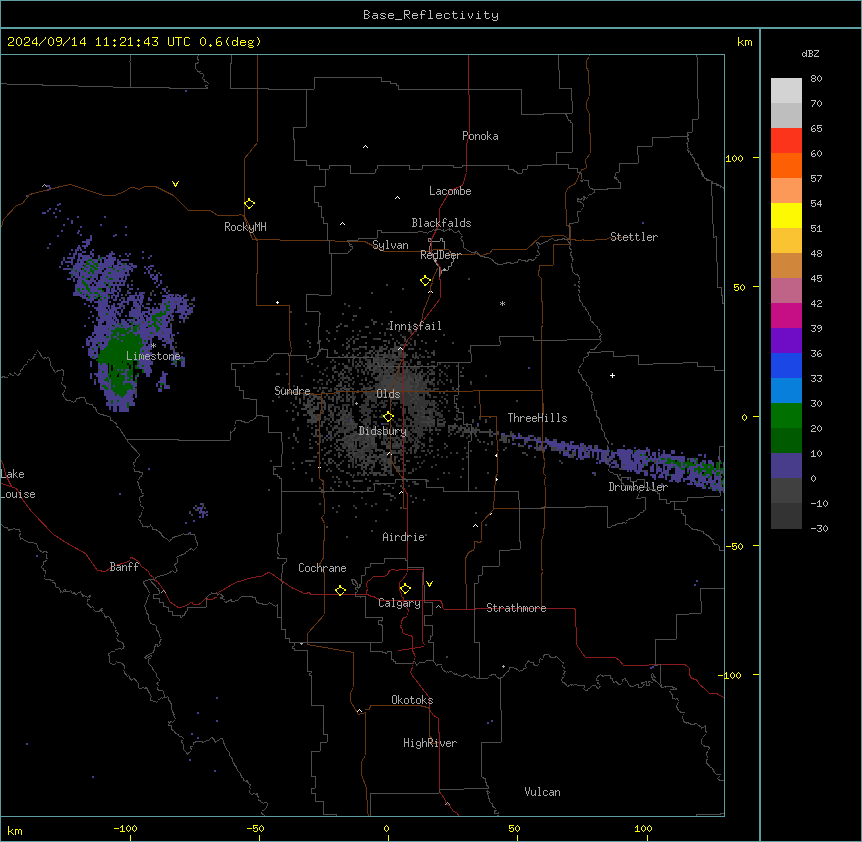Click yellow diamond between Olds and Didsbury
This screenshot has width=862, height=842.
(x=389, y=417)
